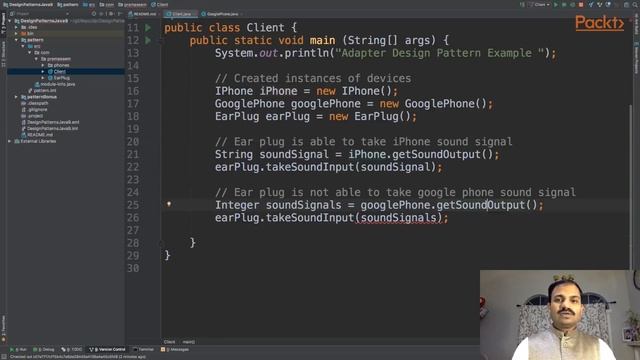Open the Run tool window tab
The width and height of the screenshot is (640, 360).
[18, 350]
